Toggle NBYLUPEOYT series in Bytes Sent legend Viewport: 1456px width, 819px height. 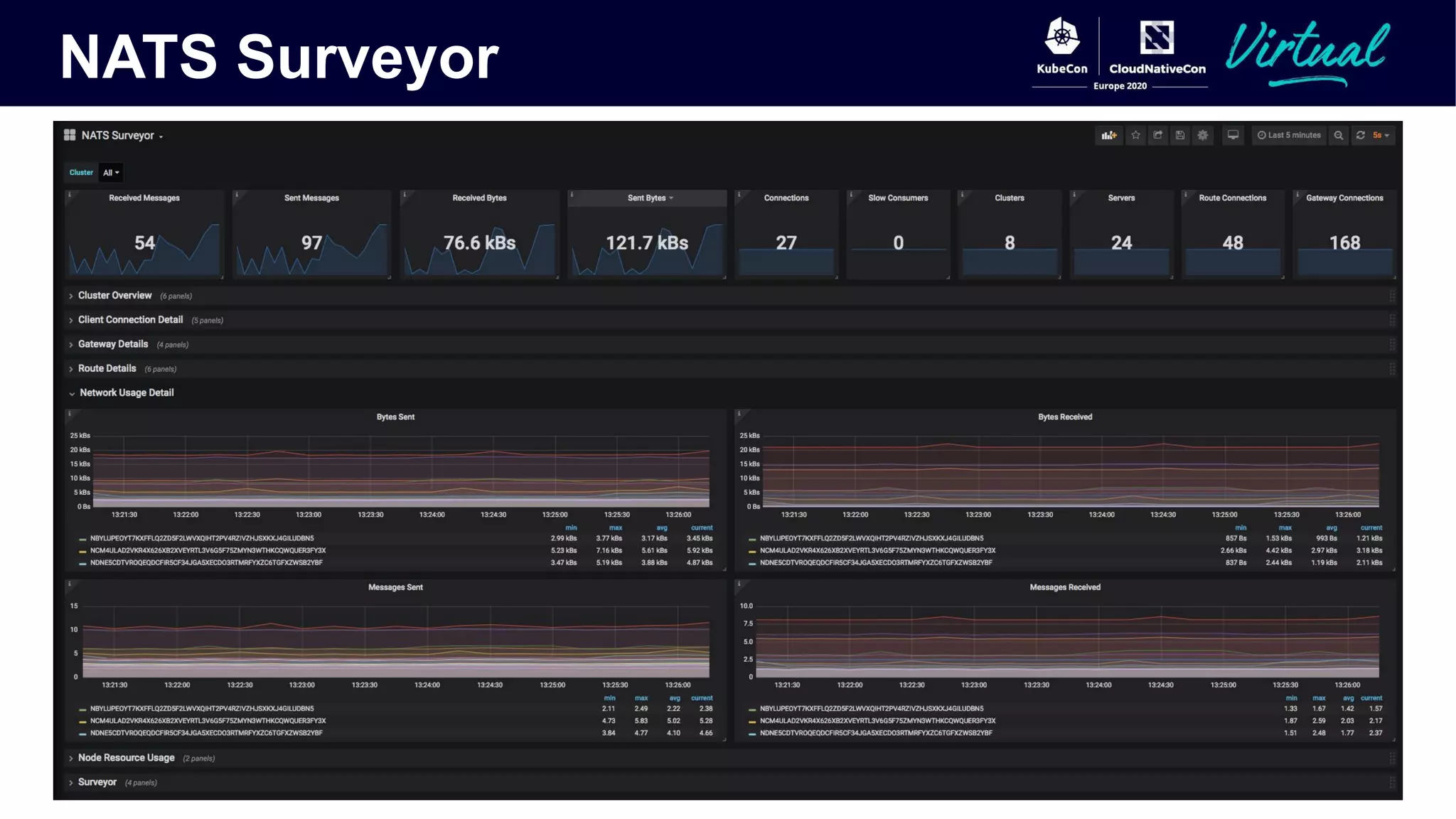point(202,538)
